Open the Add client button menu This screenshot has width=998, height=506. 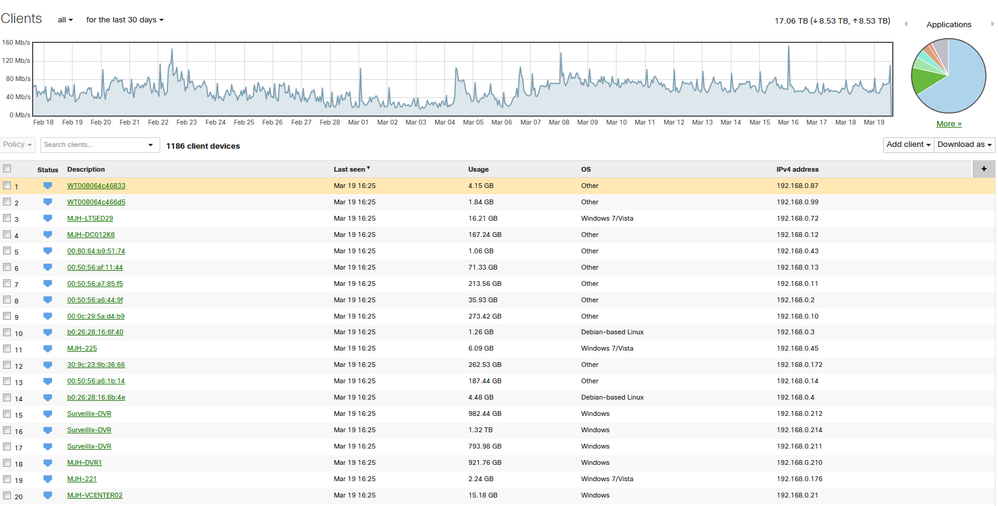[x=908, y=145]
